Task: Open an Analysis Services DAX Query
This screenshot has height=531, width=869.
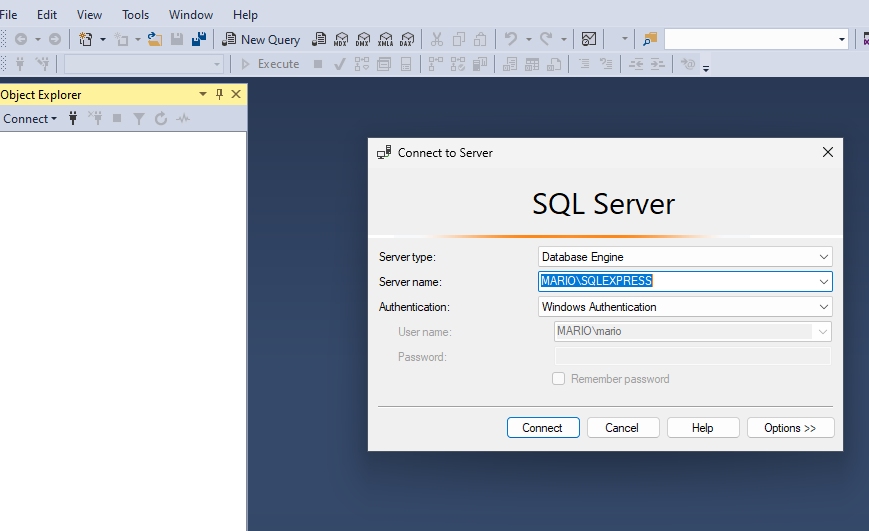Action: click(407, 39)
